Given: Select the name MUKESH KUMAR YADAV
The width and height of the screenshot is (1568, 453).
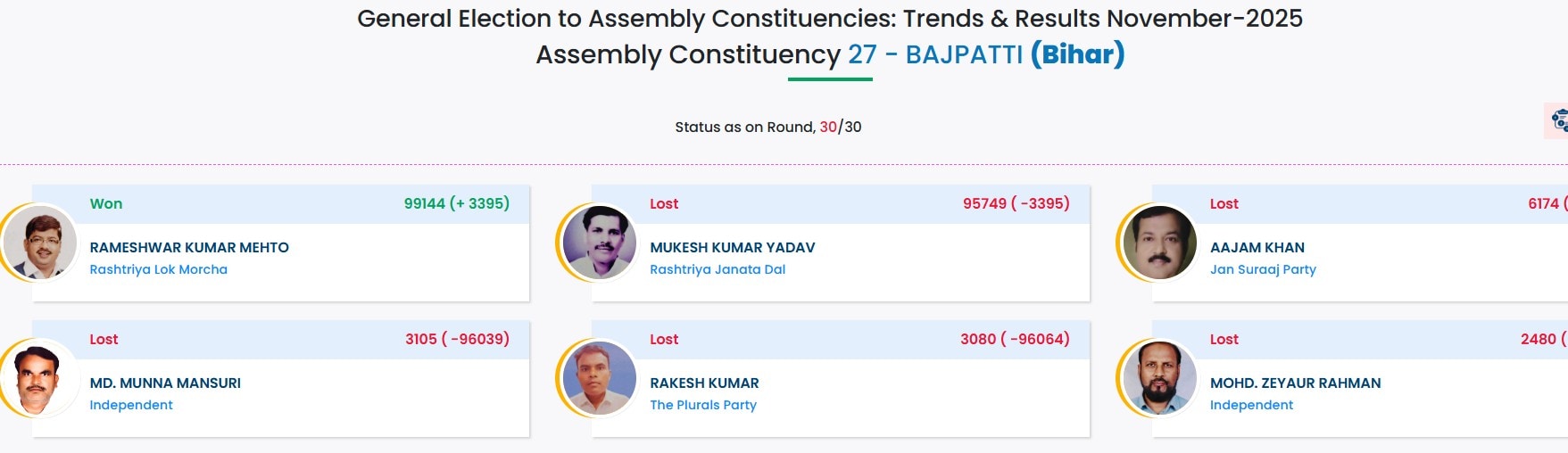Looking at the screenshot, I should coord(732,248).
